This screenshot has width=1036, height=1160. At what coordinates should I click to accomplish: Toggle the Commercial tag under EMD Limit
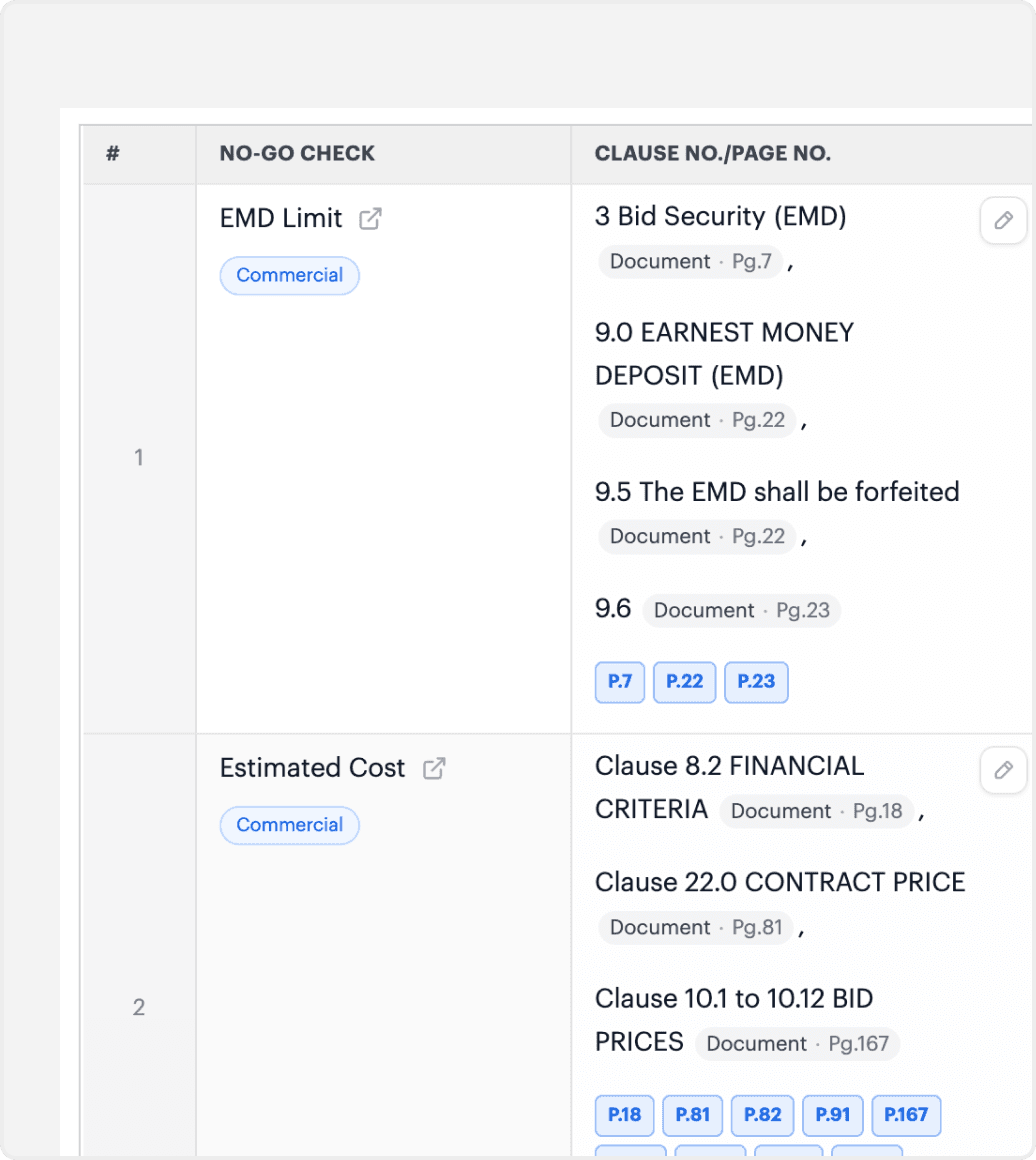coord(289,276)
